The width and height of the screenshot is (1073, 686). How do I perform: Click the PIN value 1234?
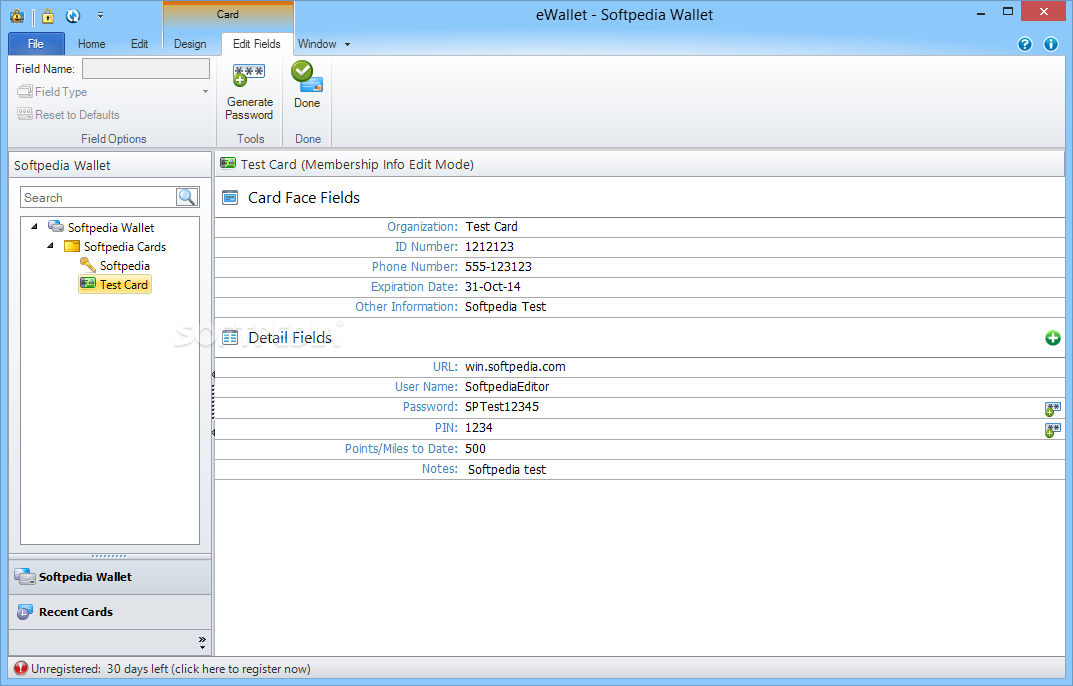[x=478, y=428]
